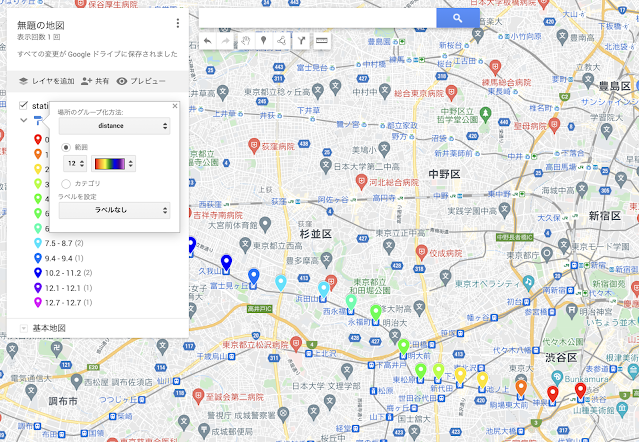Click the yellow-green map pin at 新代田

point(438,371)
